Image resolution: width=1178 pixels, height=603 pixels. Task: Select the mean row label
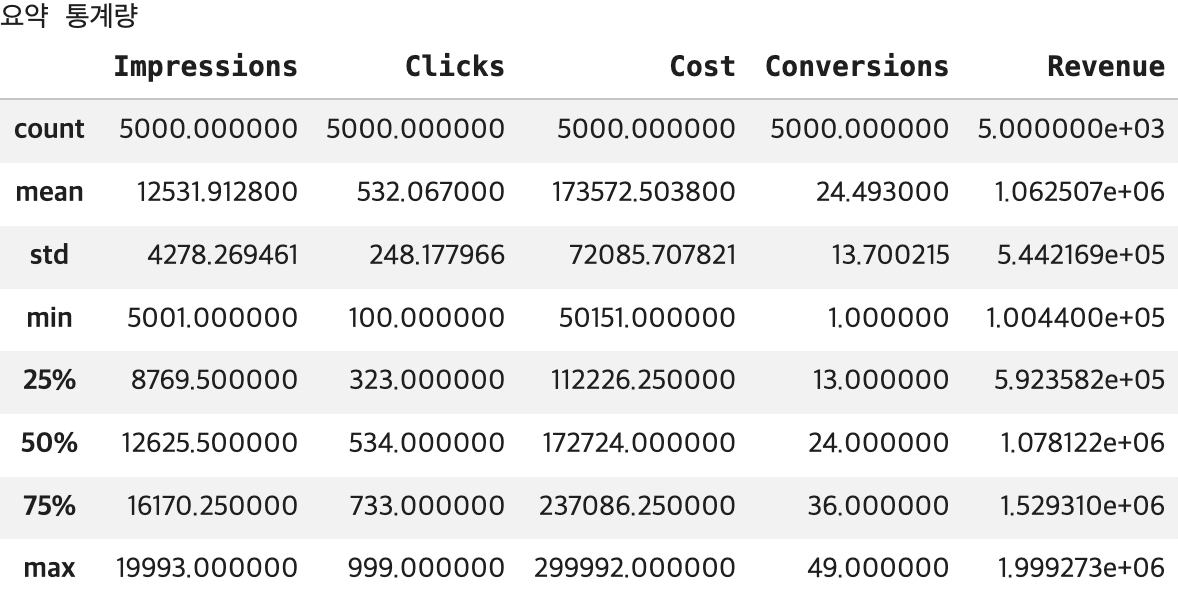(50, 192)
